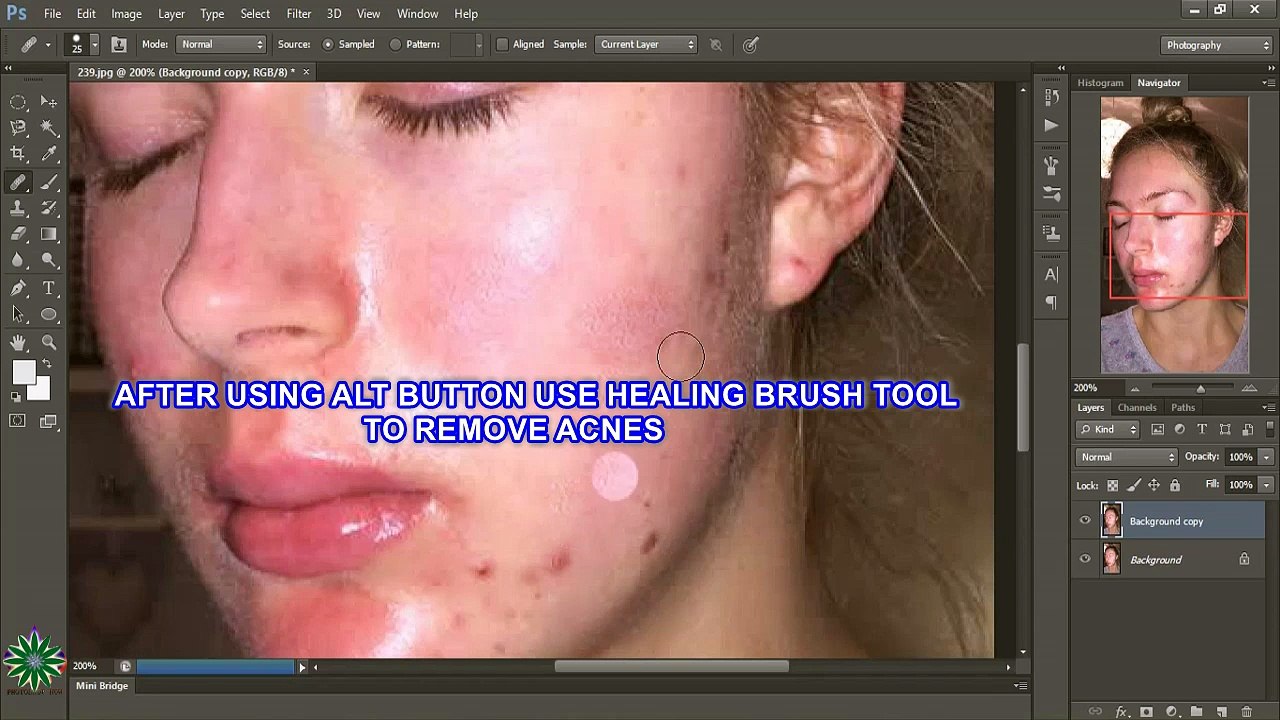Open the File menu
This screenshot has height=720, width=1280.
coord(52,14)
